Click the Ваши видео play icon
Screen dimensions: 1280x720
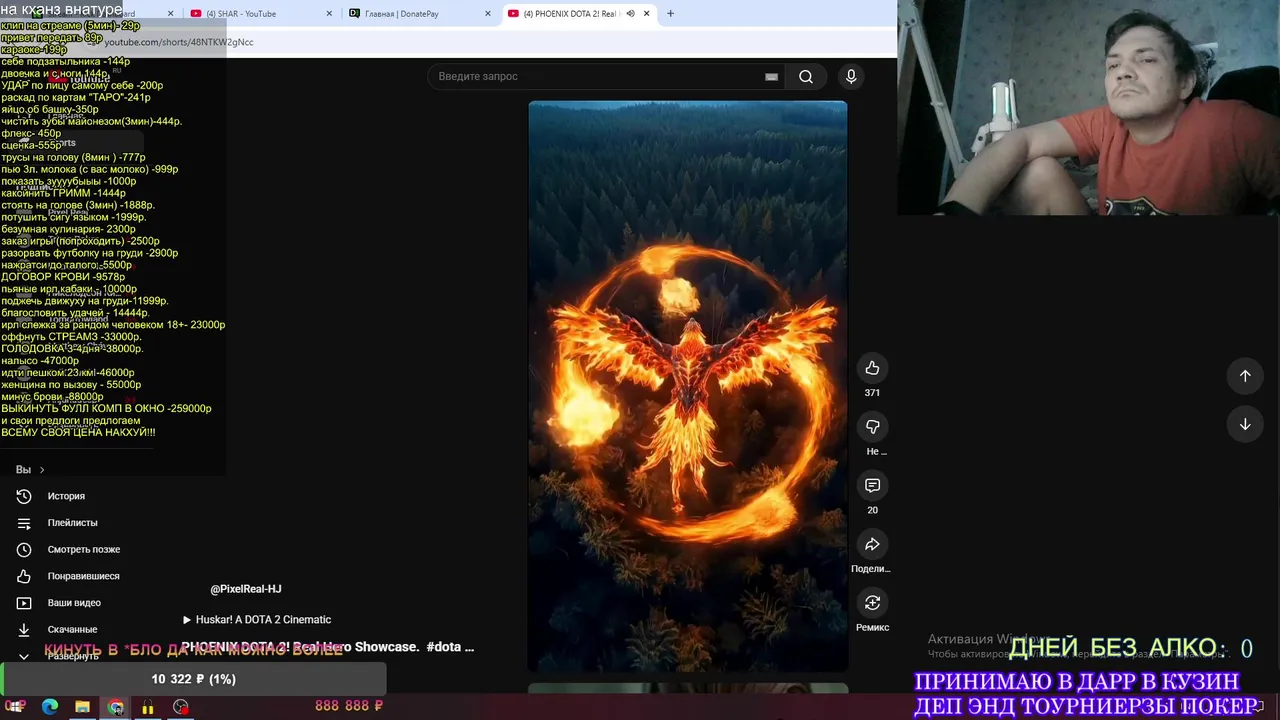pyautogui.click(x=24, y=603)
